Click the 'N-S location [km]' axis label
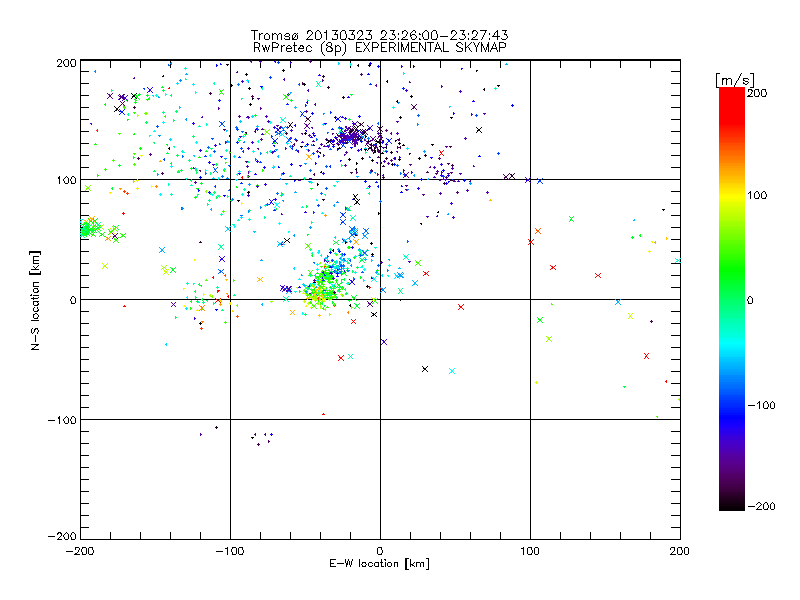Image resolution: width=800 pixels, height=600 pixels. pyautogui.click(x=35, y=300)
